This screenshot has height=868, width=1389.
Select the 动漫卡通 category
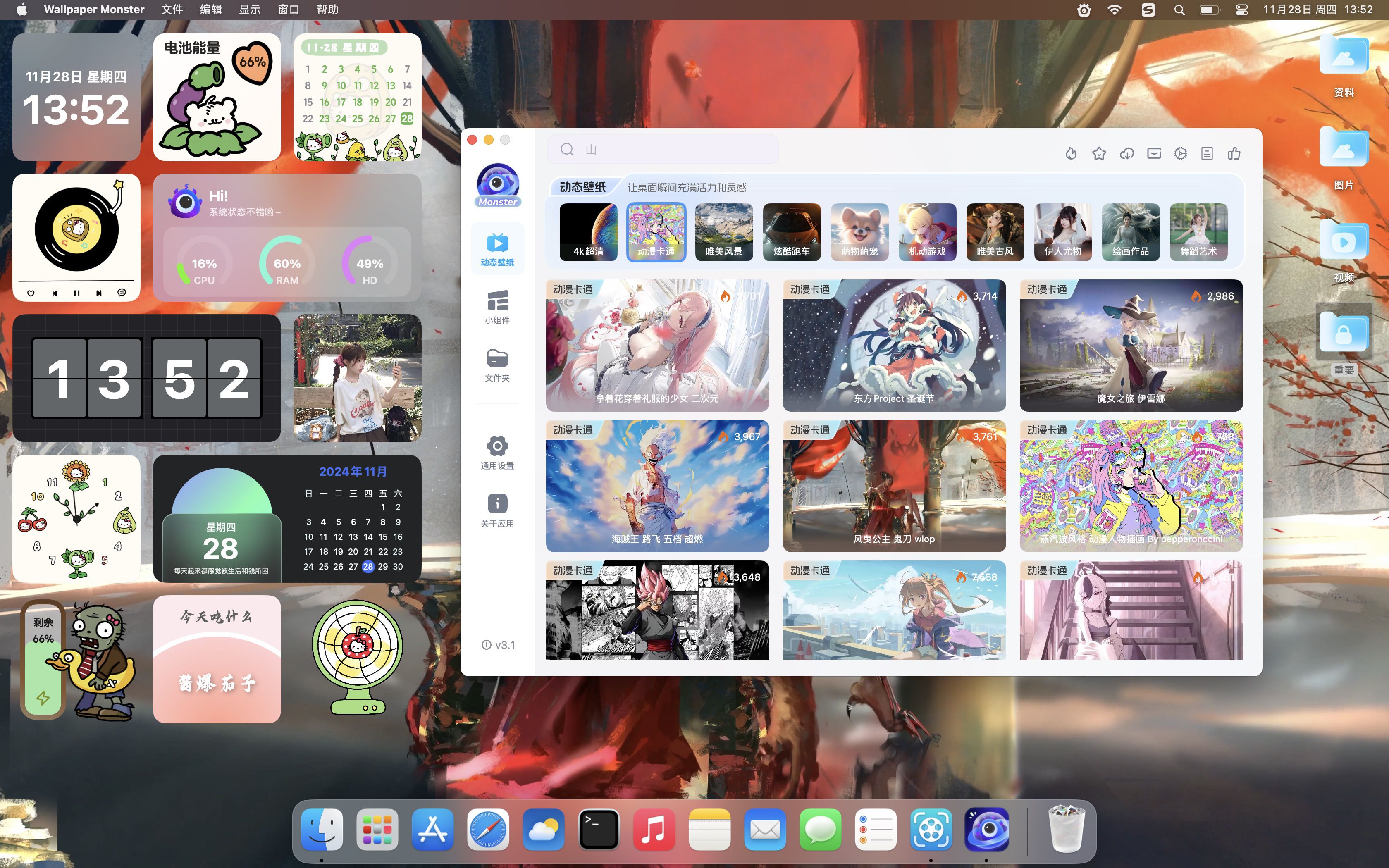tap(656, 232)
